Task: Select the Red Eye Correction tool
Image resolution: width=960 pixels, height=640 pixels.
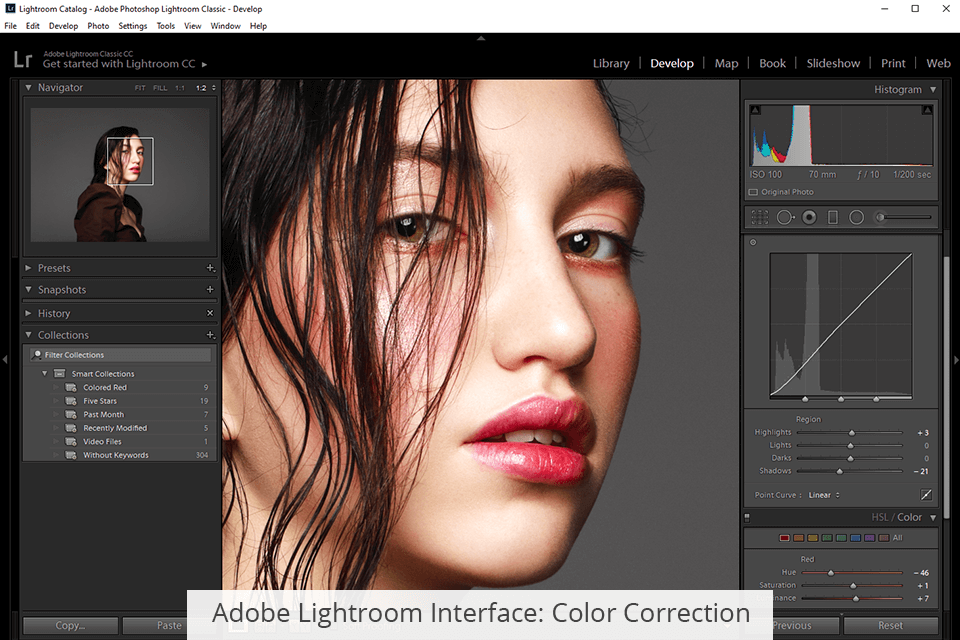Action: 809,217
